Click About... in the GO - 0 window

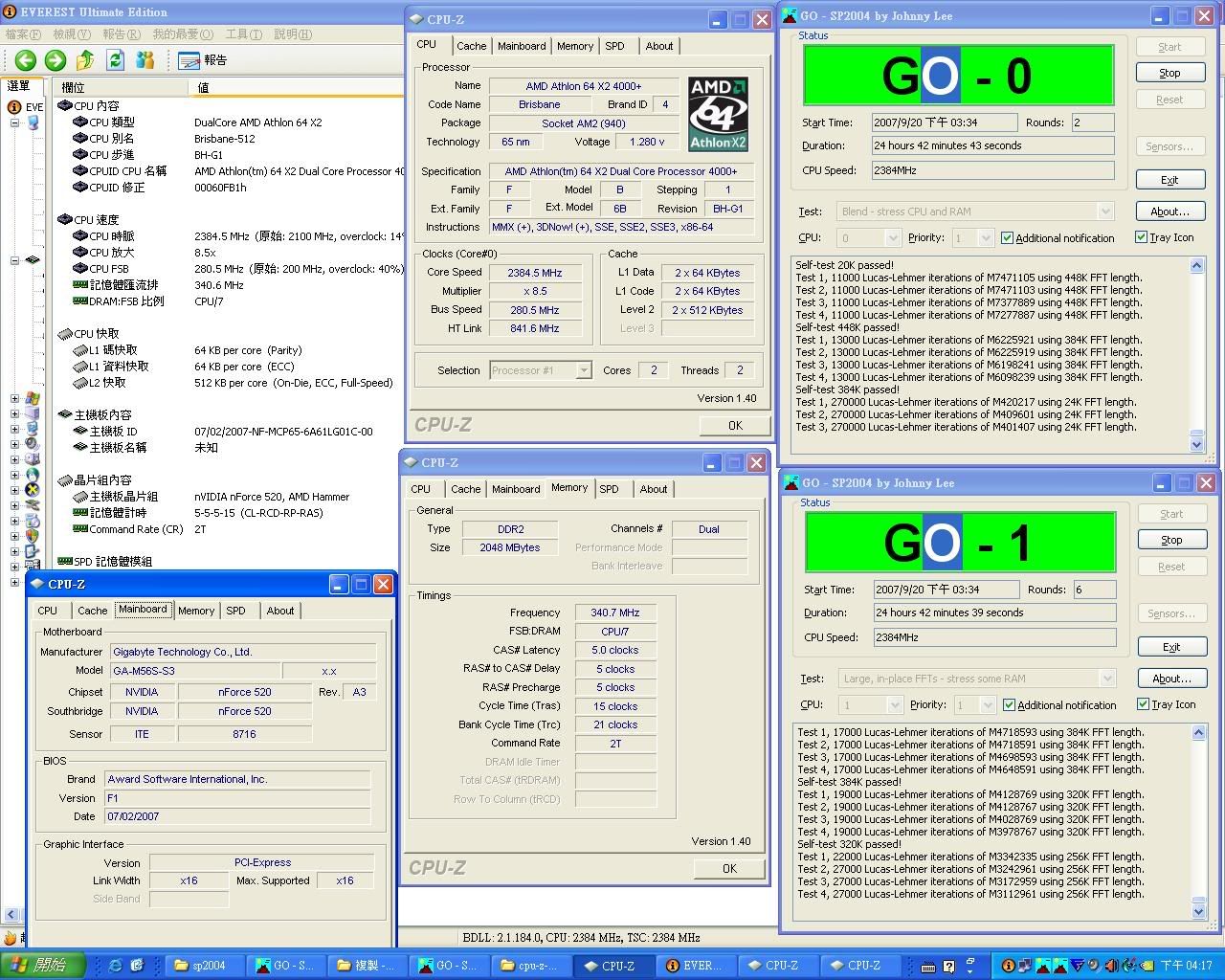coord(1169,212)
